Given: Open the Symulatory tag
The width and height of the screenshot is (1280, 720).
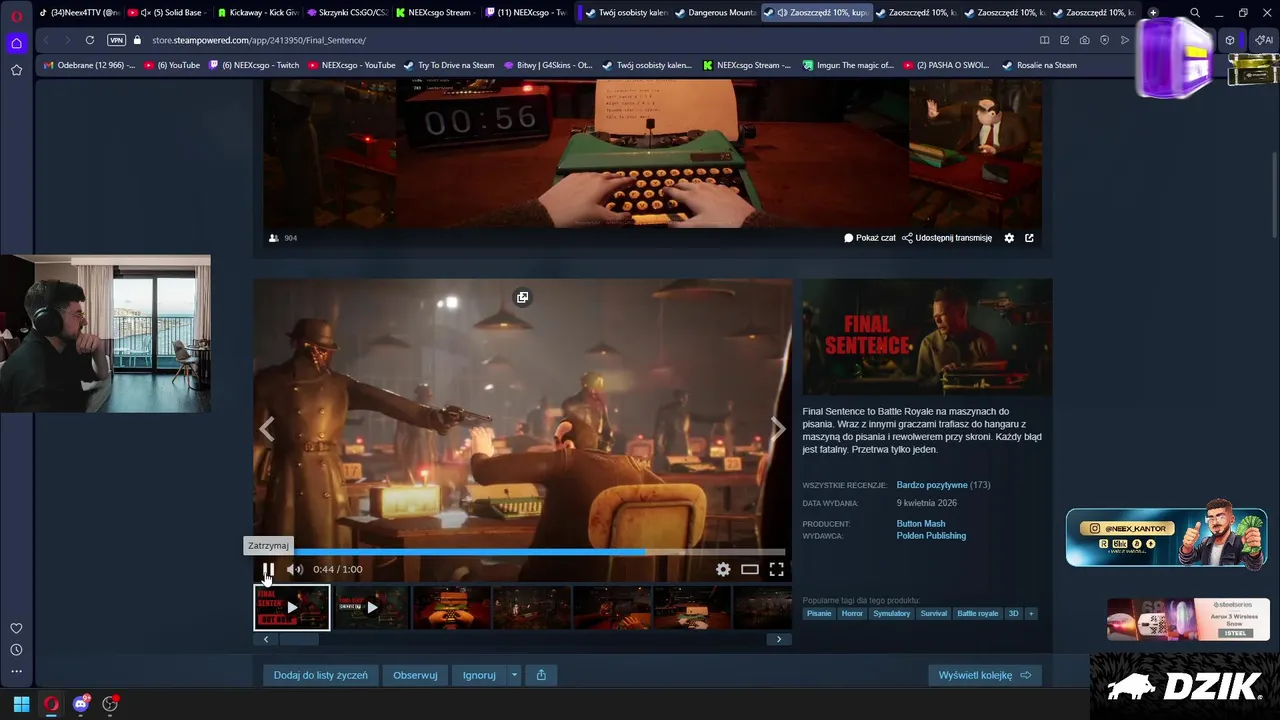Looking at the screenshot, I should [892, 613].
